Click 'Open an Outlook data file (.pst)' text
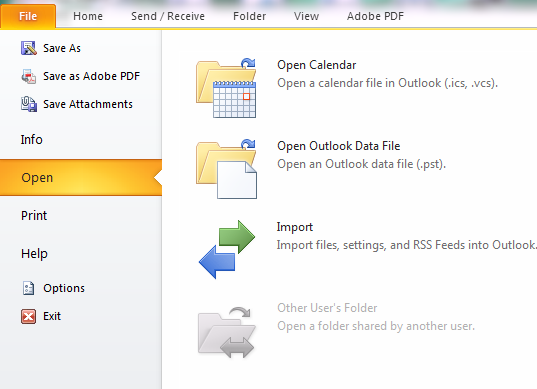This screenshot has width=537, height=389. click(x=361, y=164)
